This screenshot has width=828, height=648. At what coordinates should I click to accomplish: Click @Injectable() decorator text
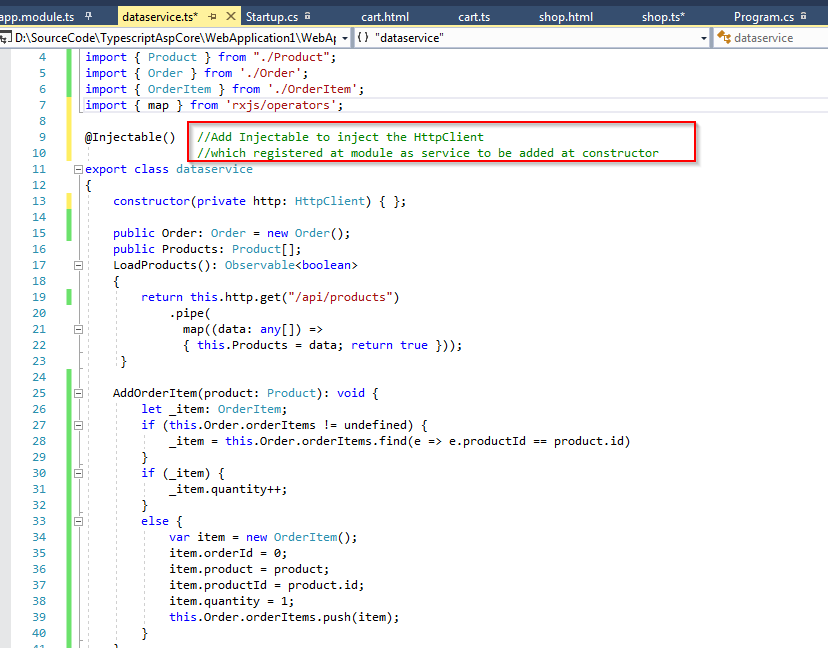coord(130,137)
